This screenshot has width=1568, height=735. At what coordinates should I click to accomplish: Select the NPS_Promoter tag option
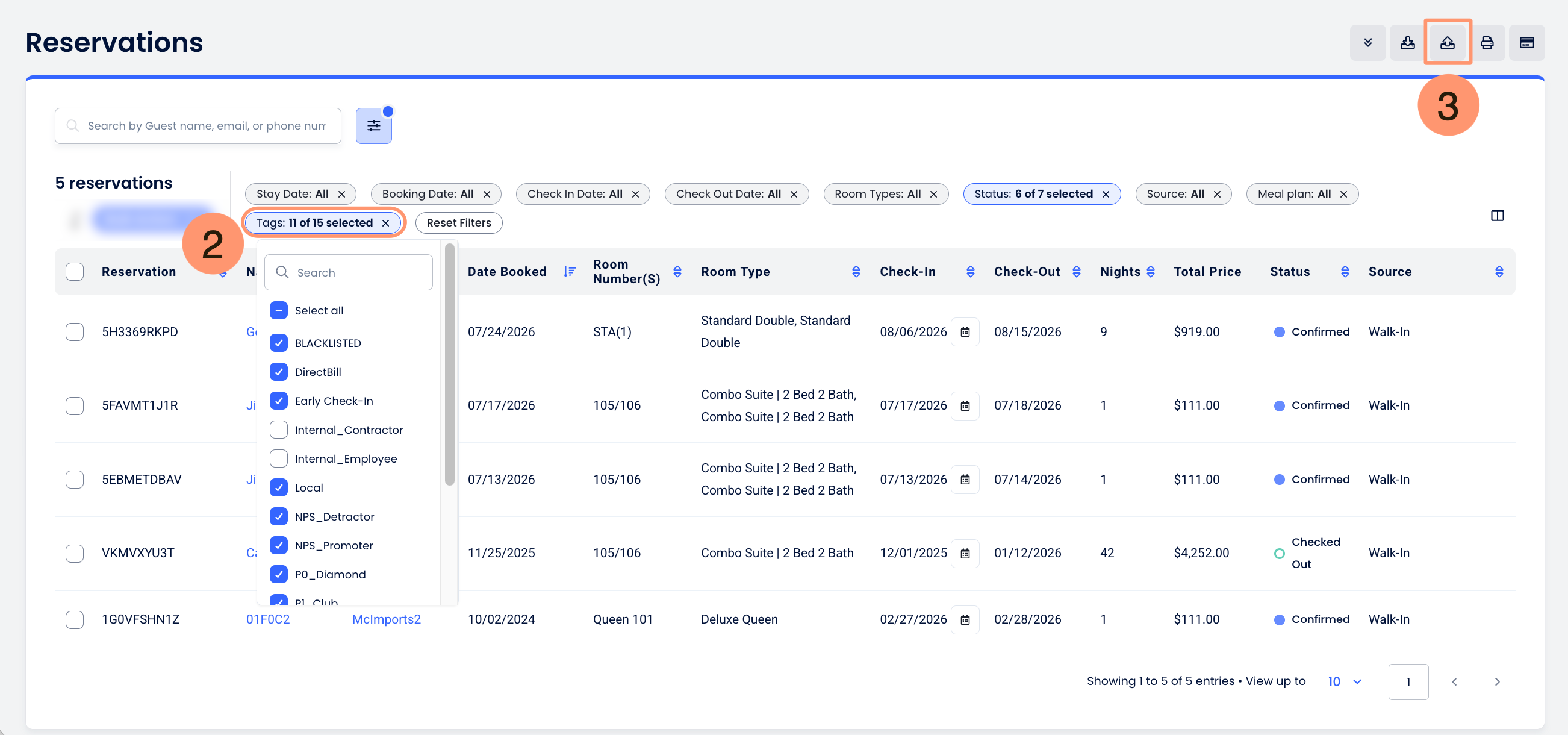[x=333, y=546]
